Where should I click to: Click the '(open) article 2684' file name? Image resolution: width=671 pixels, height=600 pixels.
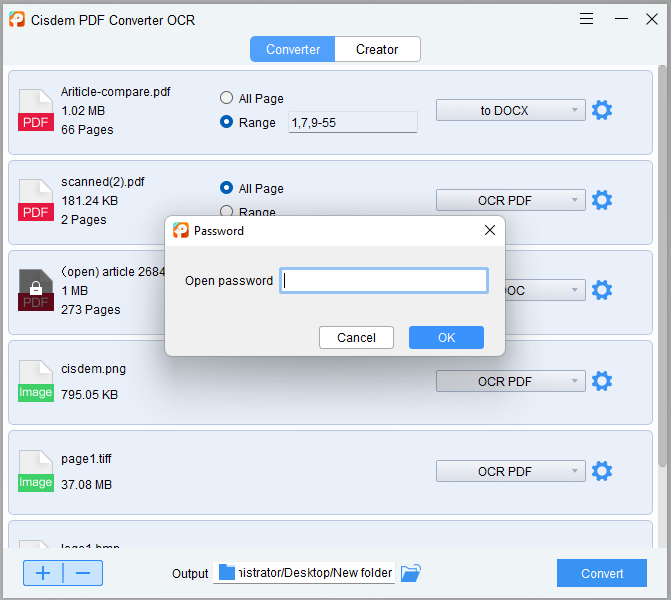point(113,272)
